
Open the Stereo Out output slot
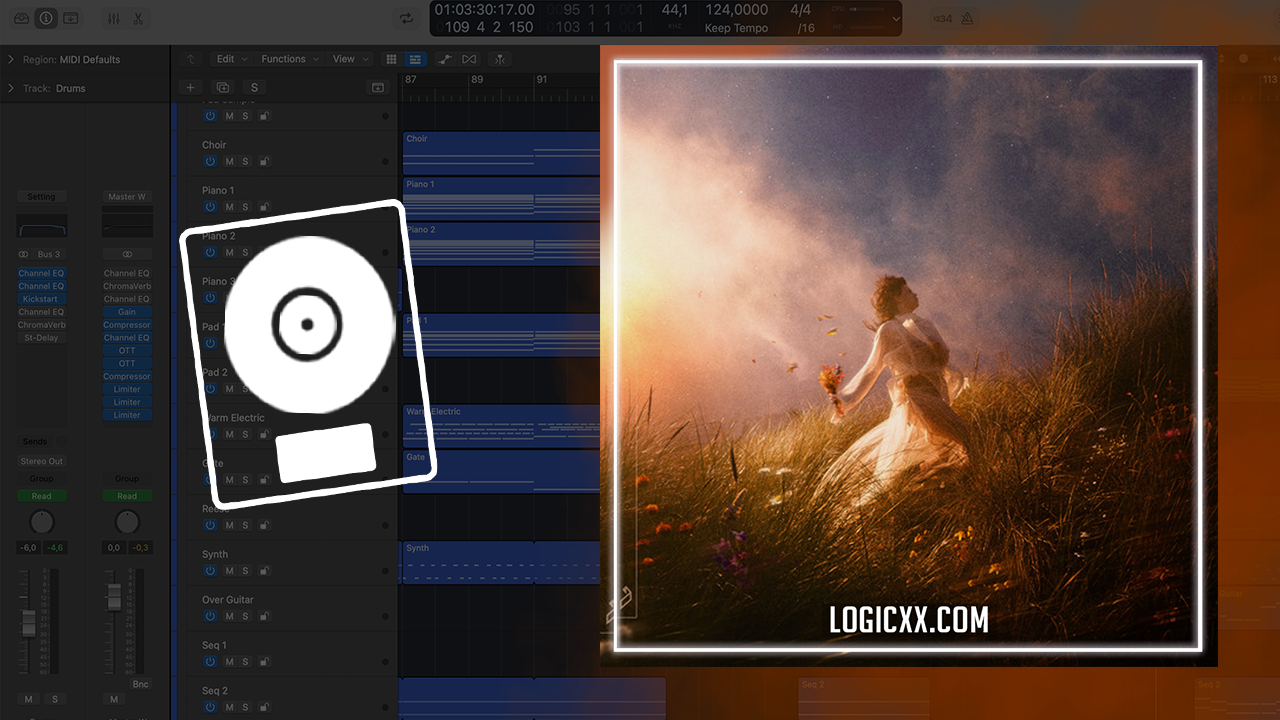point(41,461)
